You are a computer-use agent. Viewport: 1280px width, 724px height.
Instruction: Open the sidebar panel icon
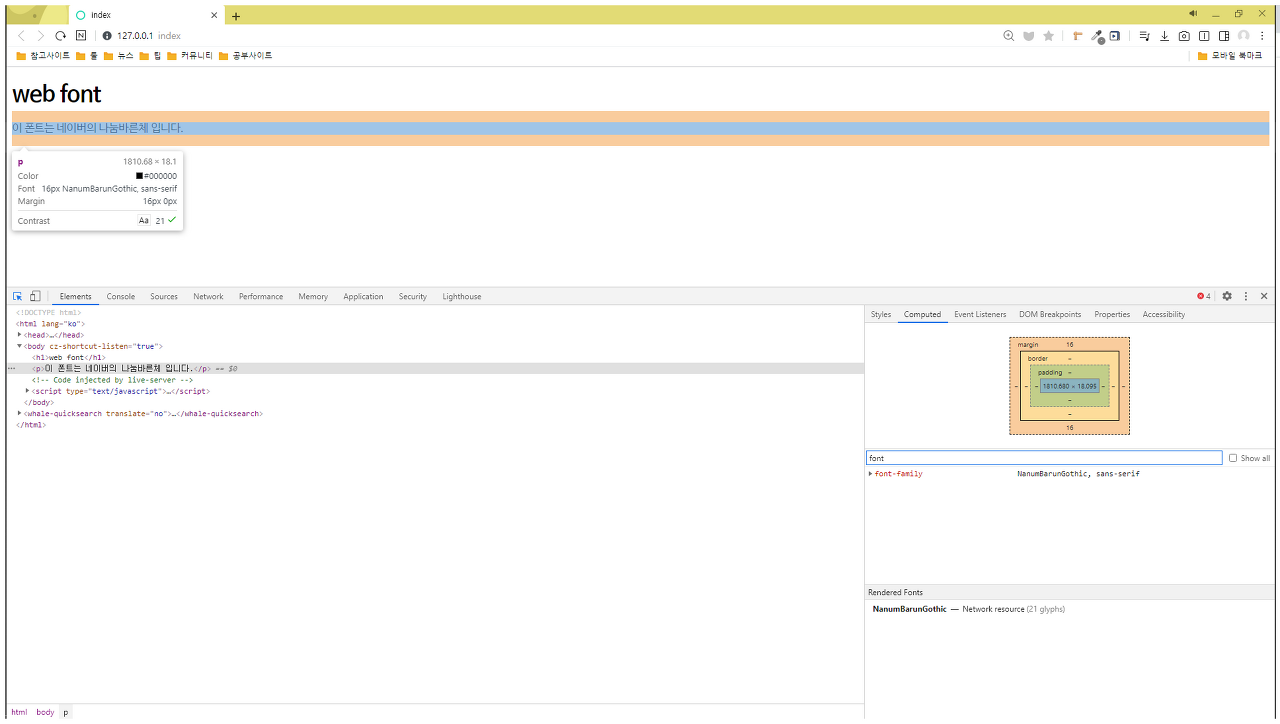click(x=1224, y=36)
